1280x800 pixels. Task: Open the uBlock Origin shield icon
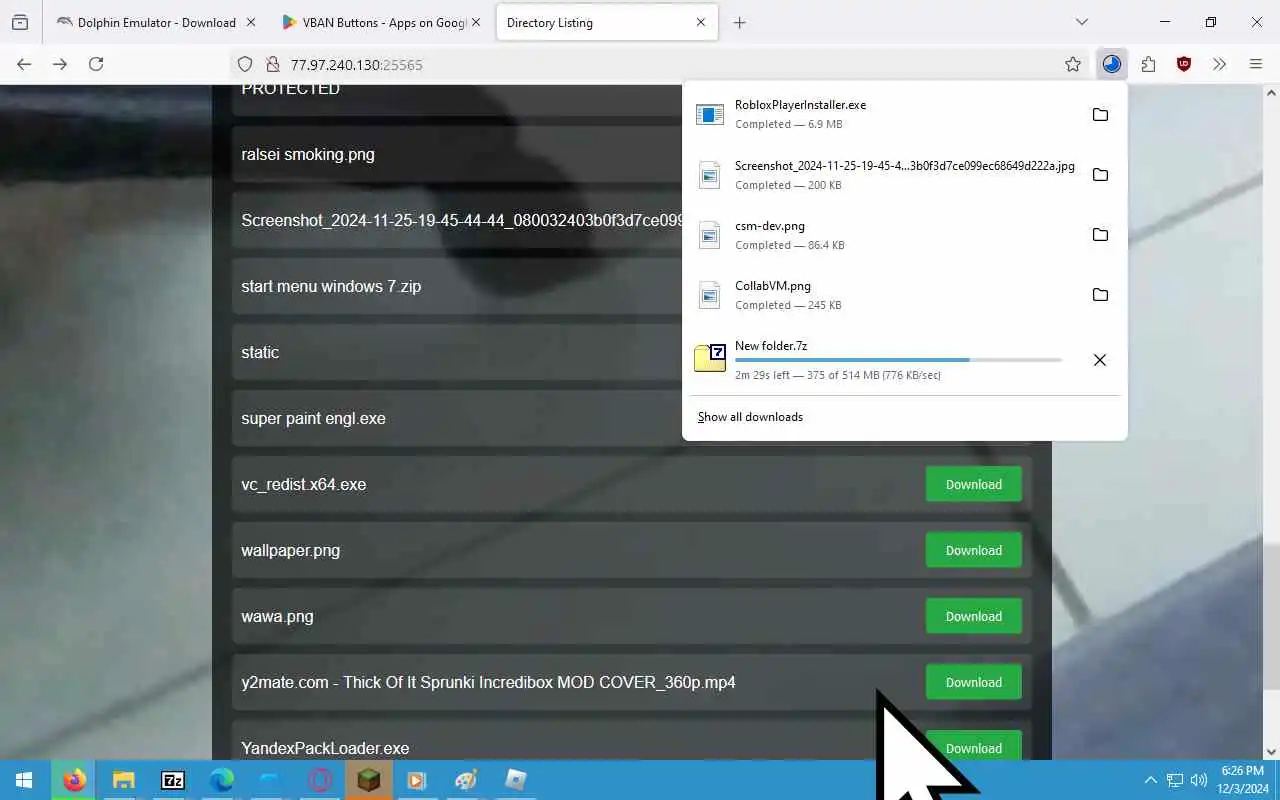1184,64
